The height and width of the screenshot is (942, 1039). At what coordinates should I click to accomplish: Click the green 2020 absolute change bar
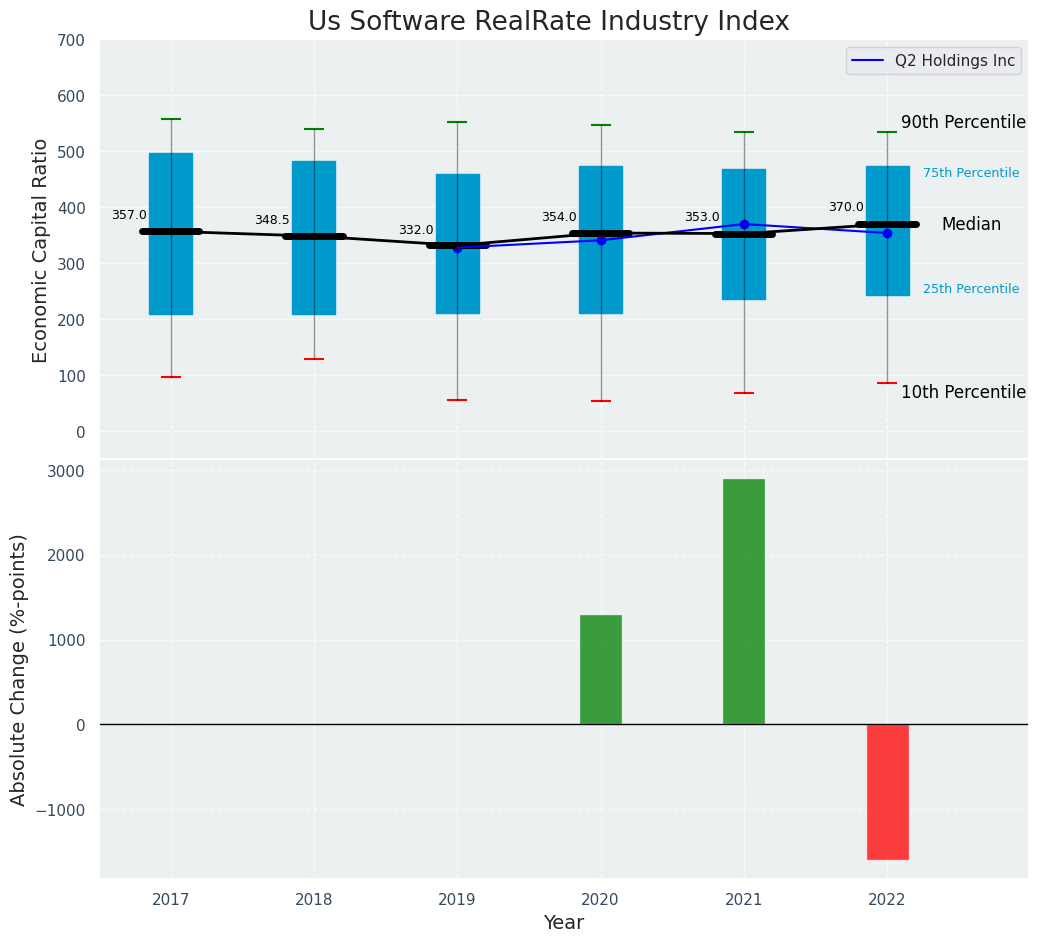(x=600, y=669)
